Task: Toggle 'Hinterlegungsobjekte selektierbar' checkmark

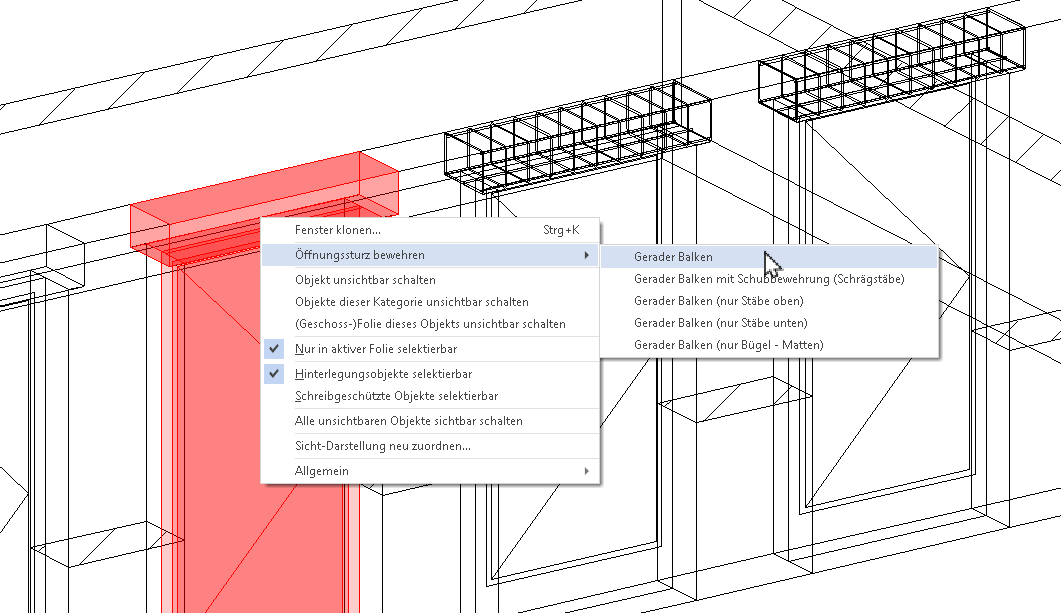Action: [x=274, y=373]
